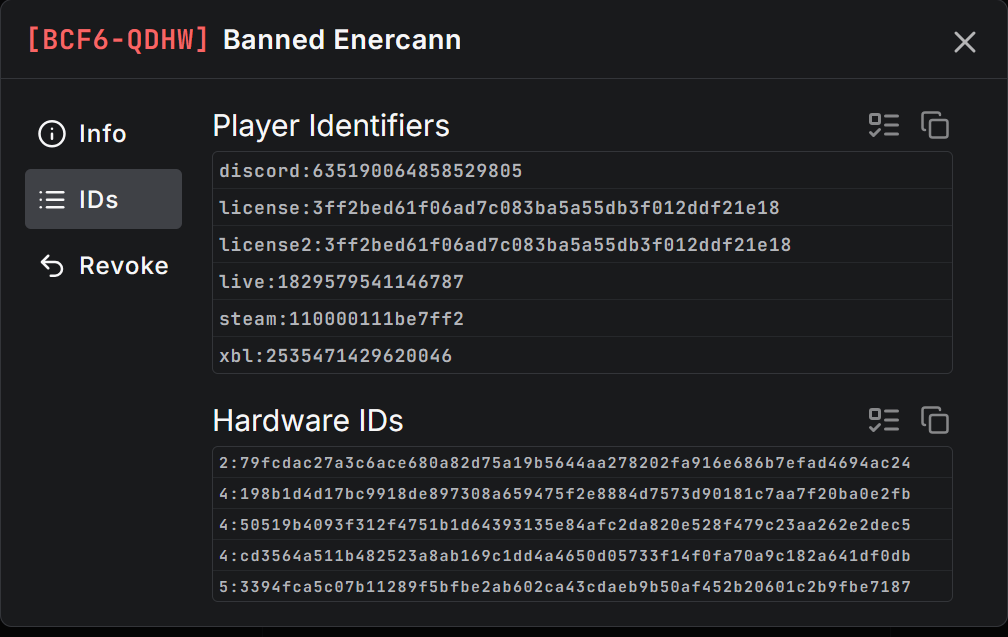This screenshot has width=1008, height=637.
Task: Select the discord identifier row
Action: coord(582,171)
